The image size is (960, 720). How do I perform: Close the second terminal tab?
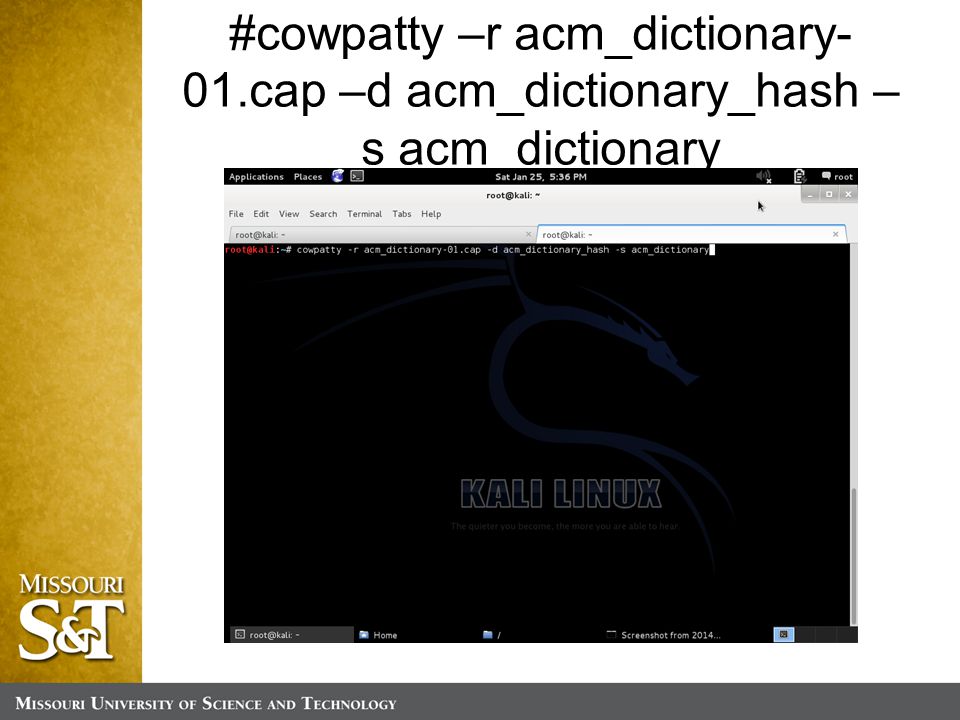point(835,234)
